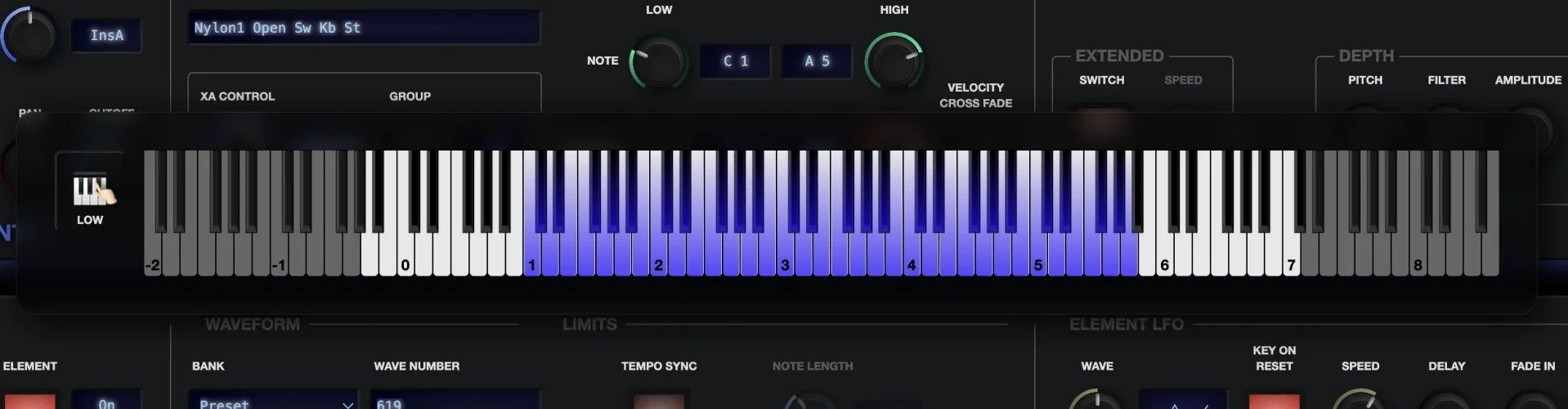Click the Element LFO wave shape display
Viewport: 1568px width, 409px height.
pyautogui.click(x=1182, y=401)
